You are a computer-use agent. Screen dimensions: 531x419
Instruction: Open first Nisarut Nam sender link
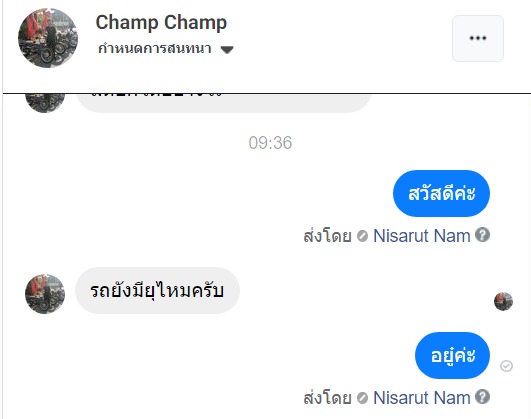422,236
